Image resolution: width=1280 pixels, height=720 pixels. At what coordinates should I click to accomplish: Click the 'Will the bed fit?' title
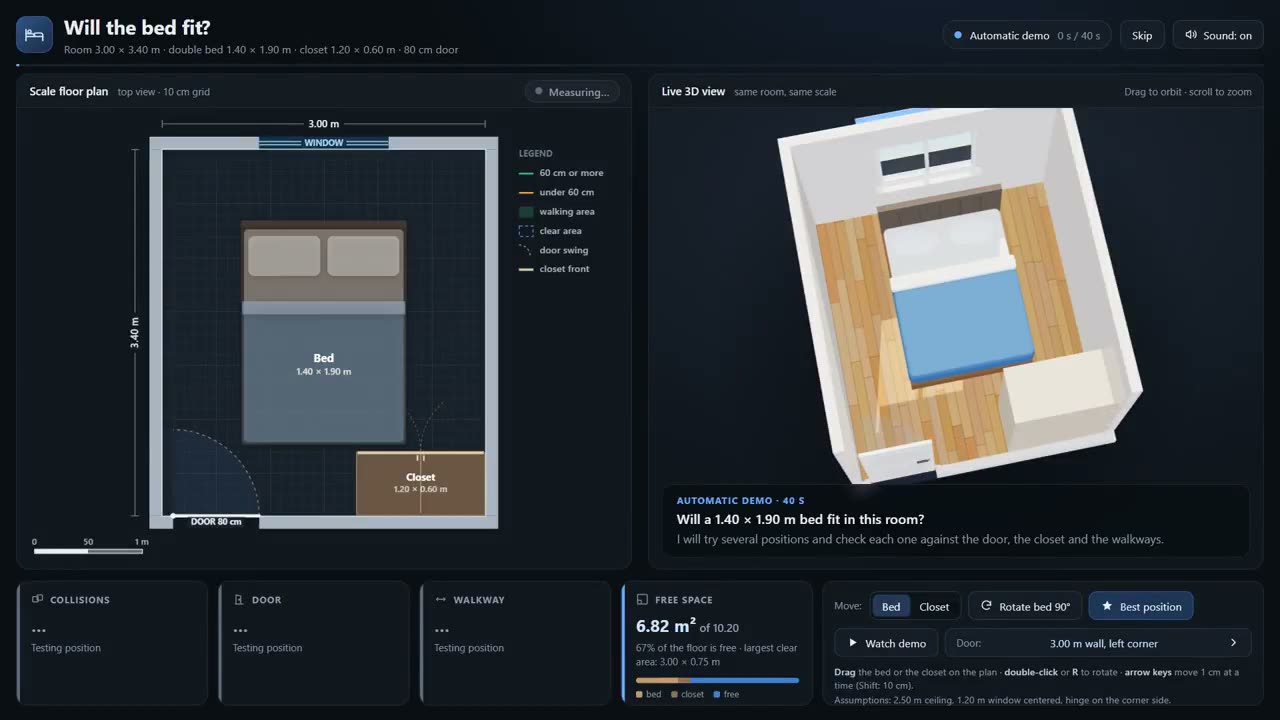pyautogui.click(x=137, y=27)
